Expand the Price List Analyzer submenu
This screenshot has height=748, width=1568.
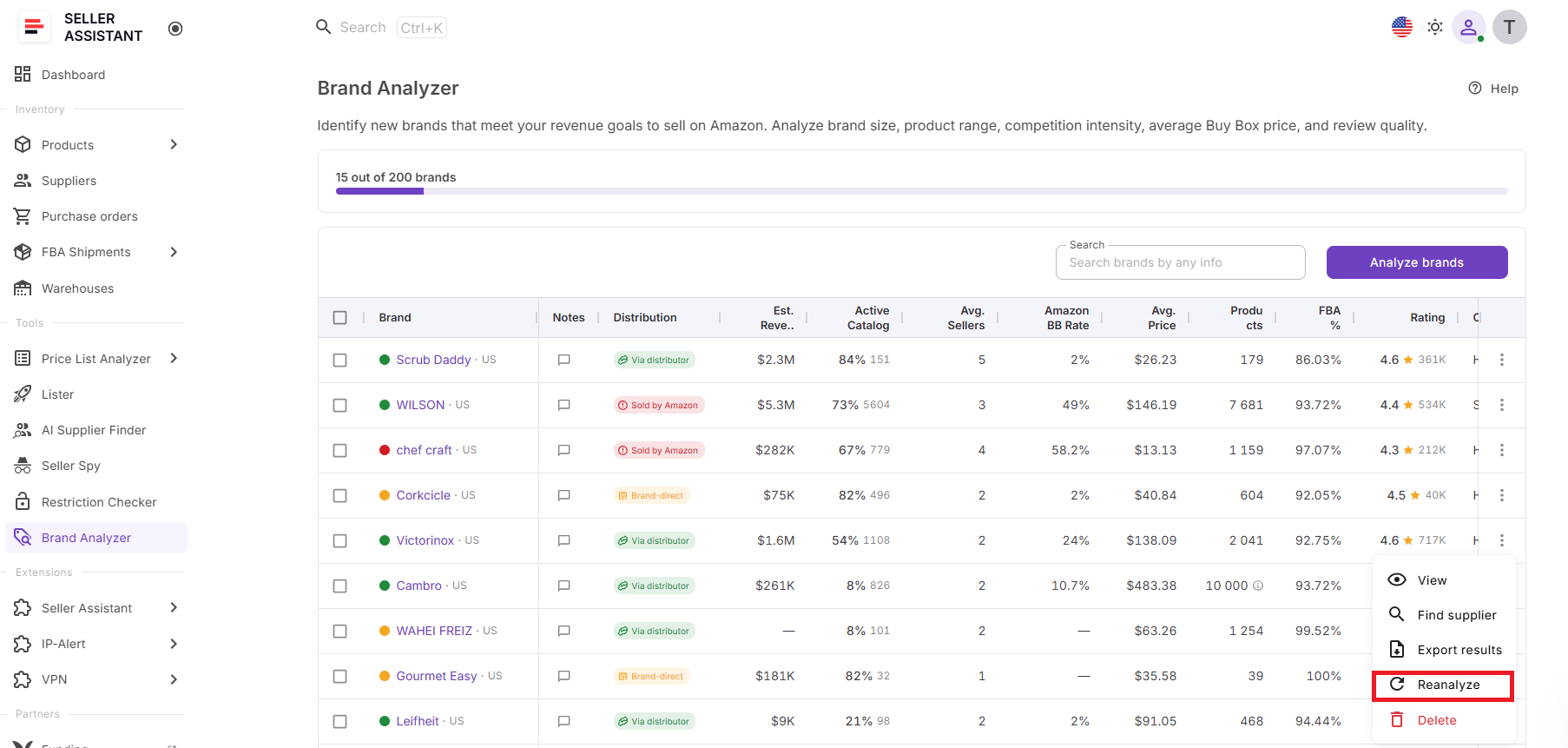pos(174,358)
